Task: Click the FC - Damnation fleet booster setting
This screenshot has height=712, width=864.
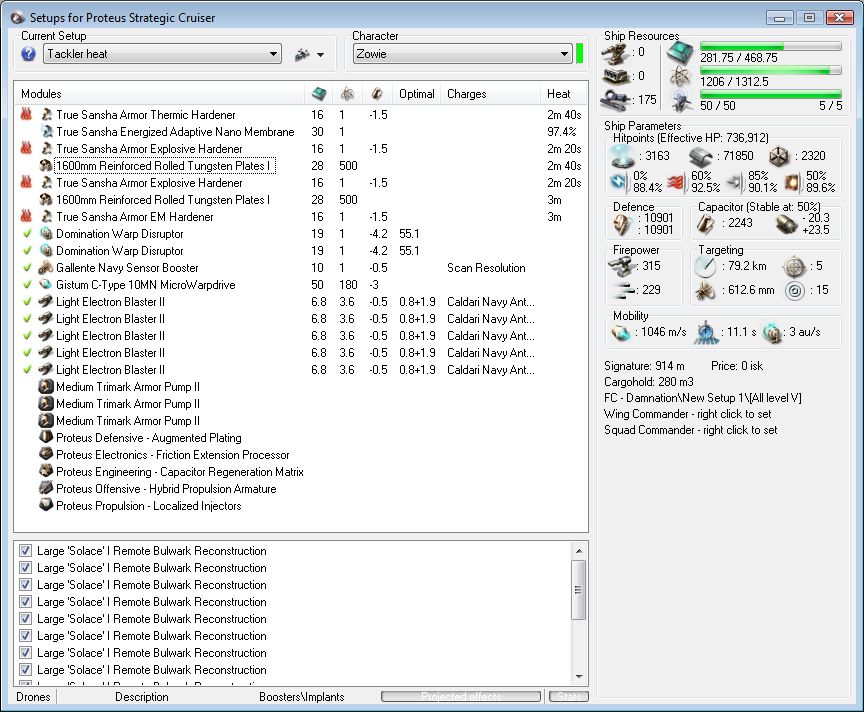Action: [x=703, y=398]
